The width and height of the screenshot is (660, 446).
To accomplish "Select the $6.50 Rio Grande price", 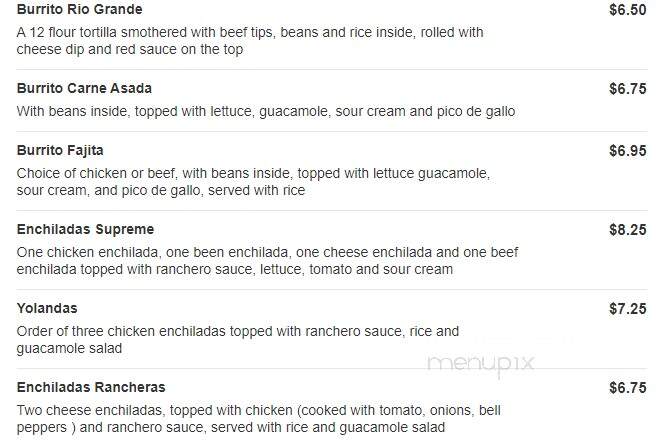I will tap(628, 10).
